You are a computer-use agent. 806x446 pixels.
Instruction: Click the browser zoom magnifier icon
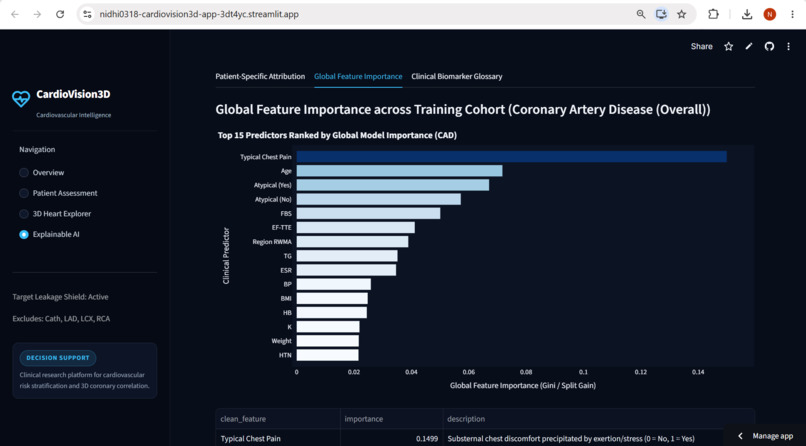641,14
